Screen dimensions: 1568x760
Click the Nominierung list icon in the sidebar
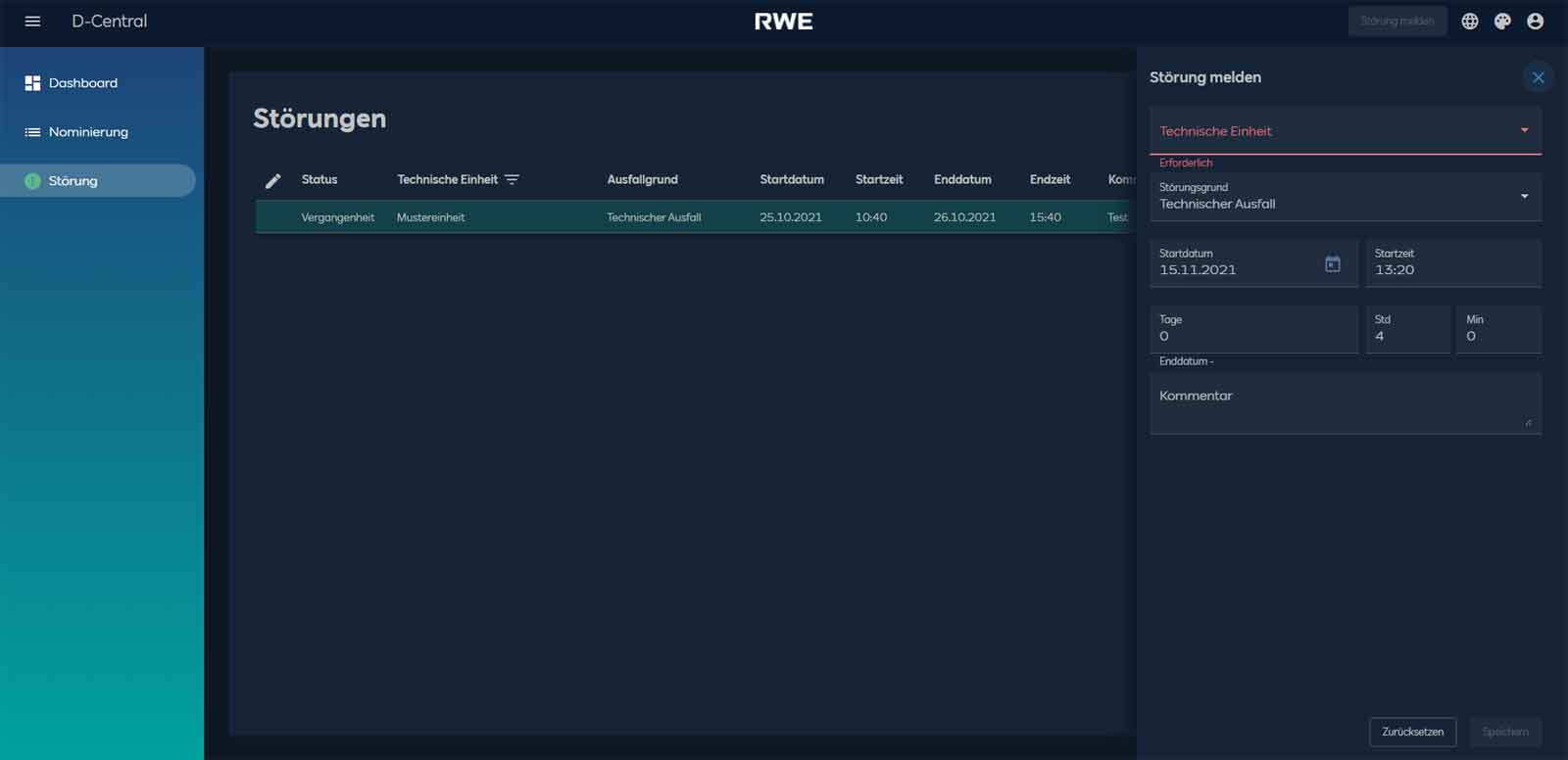[x=32, y=132]
